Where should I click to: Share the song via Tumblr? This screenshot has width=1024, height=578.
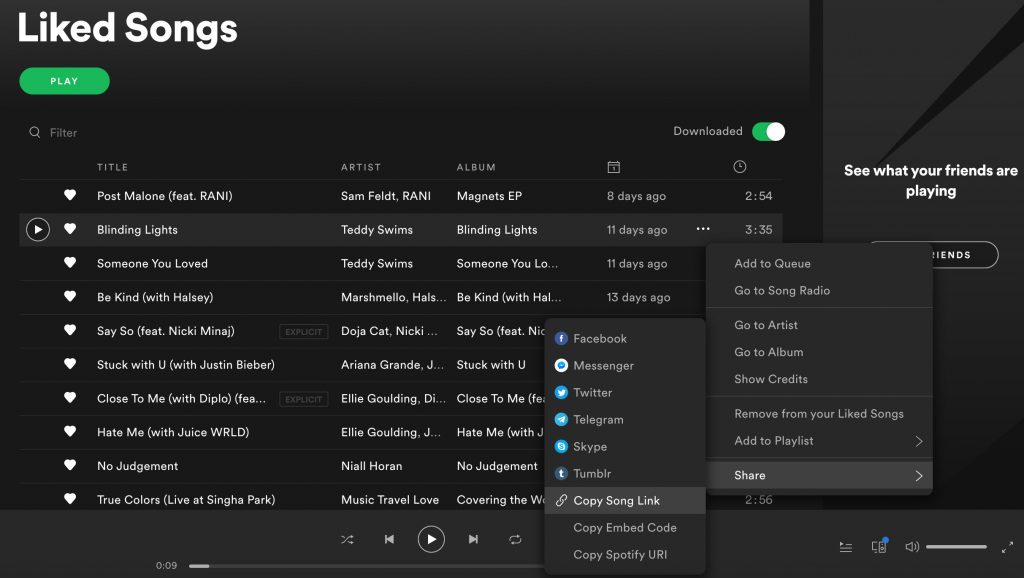(x=625, y=474)
